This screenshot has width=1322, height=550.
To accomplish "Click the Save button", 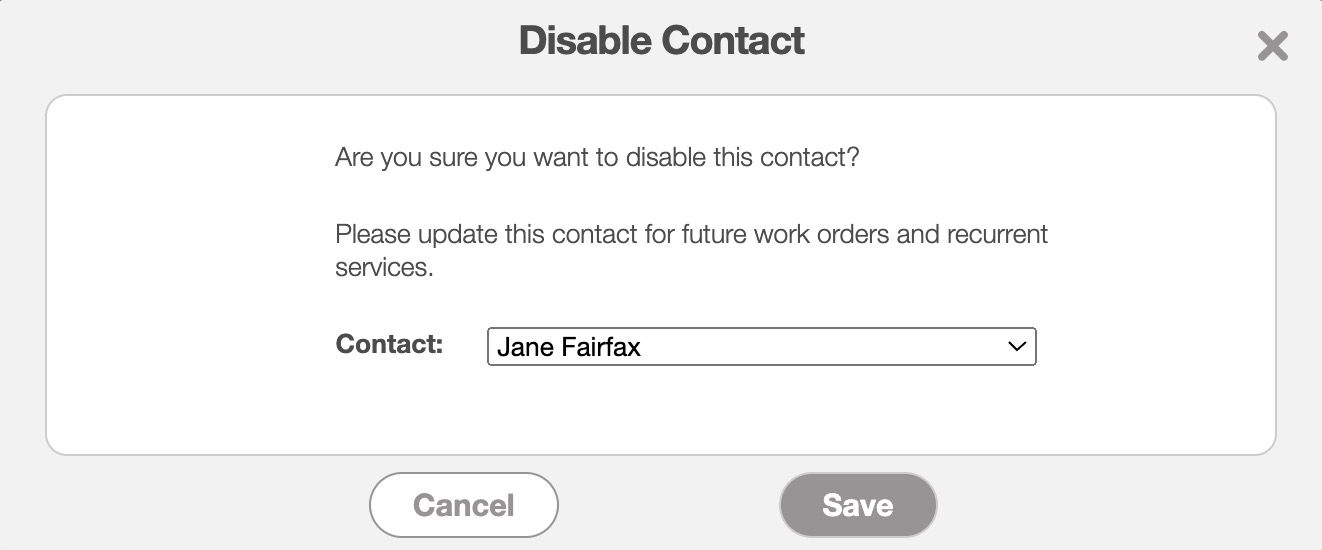I will [x=857, y=505].
